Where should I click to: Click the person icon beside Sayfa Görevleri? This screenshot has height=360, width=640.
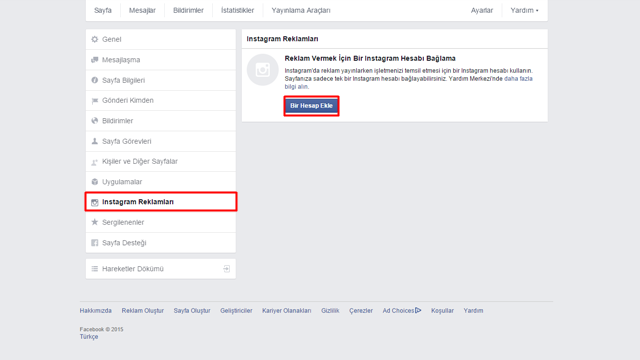coord(95,141)
